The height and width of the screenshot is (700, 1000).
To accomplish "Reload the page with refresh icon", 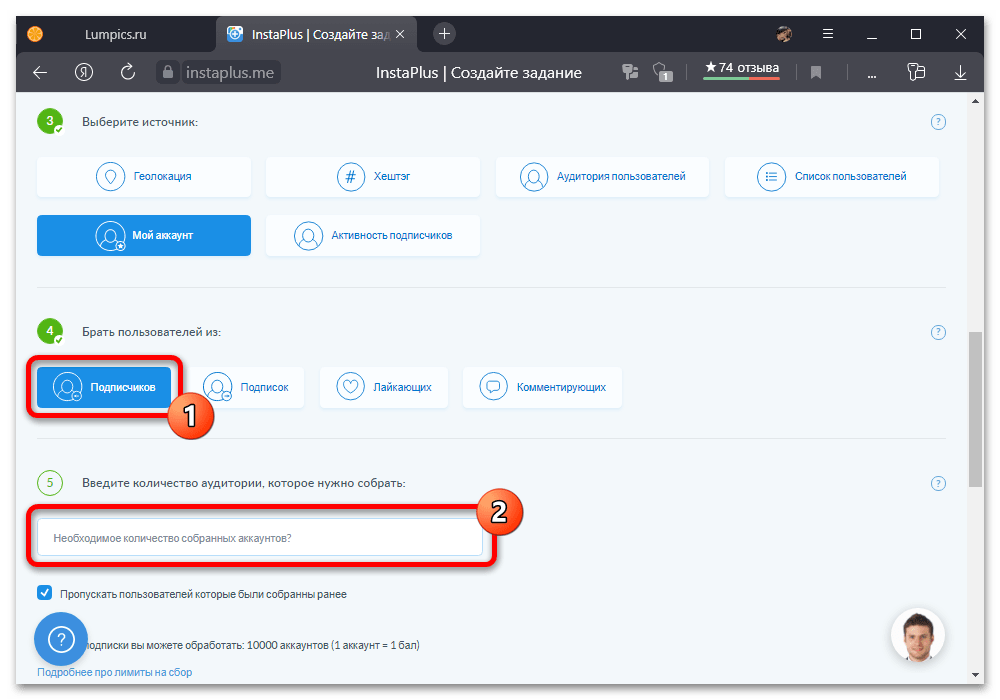I will coord(128,72).
